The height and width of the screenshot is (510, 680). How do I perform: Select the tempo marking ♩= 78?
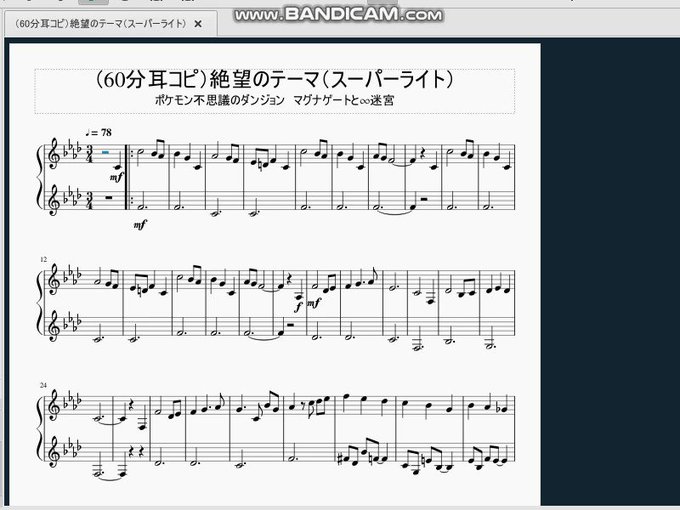pyautogui.click(x=98, y=133)
